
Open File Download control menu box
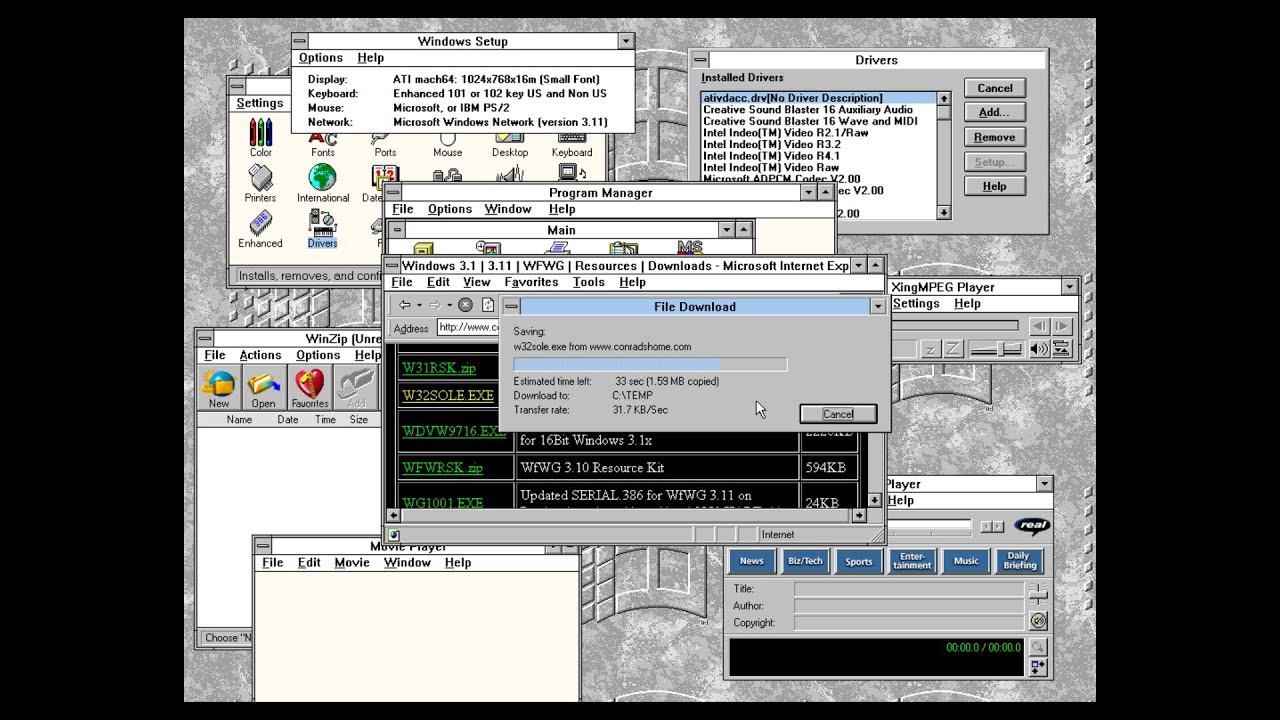[x=511, y=306]
